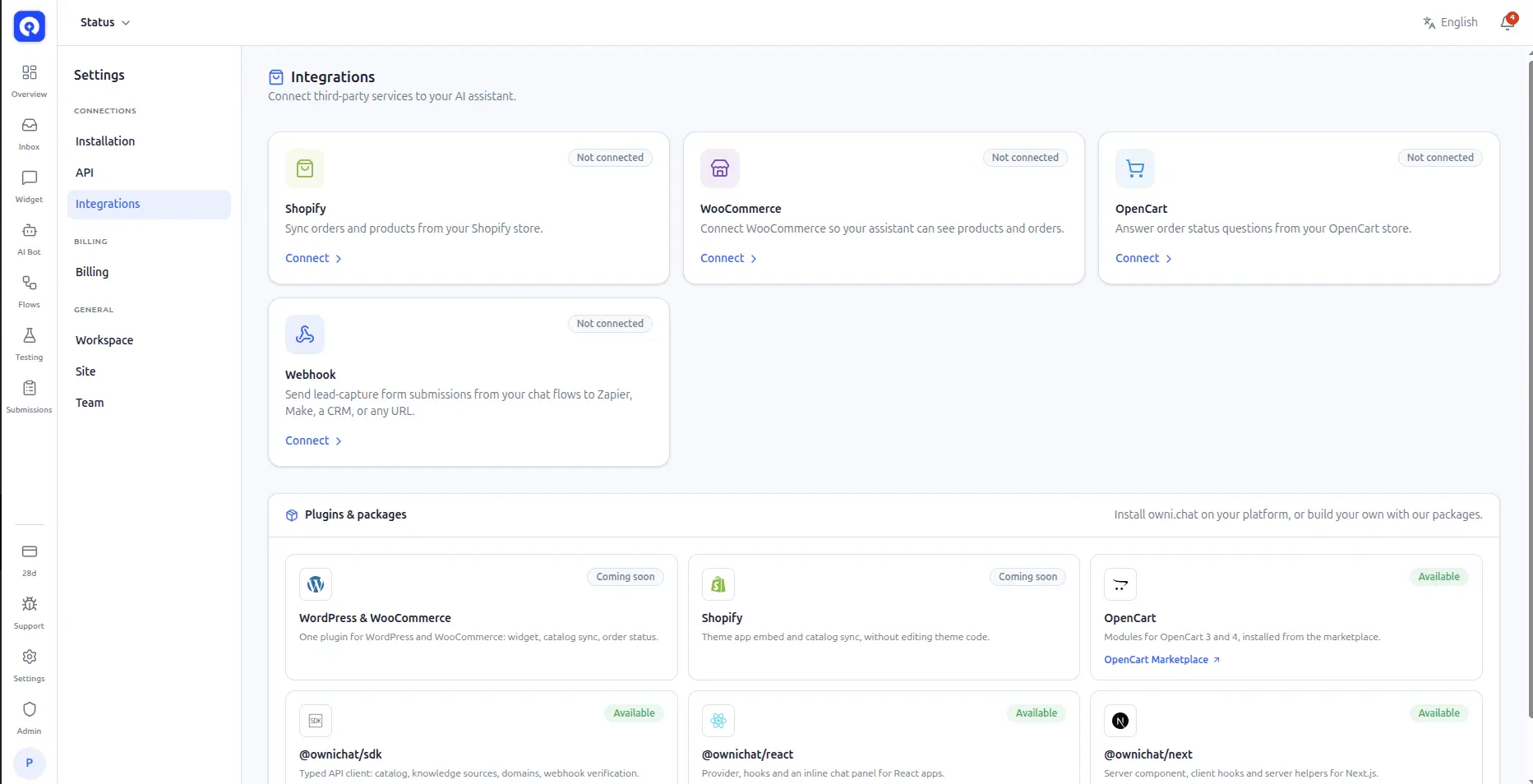The height and width of the screenshot is (784, 1533).
Task: Click the OpenCart cart icon
Action: pos(1135,168)
